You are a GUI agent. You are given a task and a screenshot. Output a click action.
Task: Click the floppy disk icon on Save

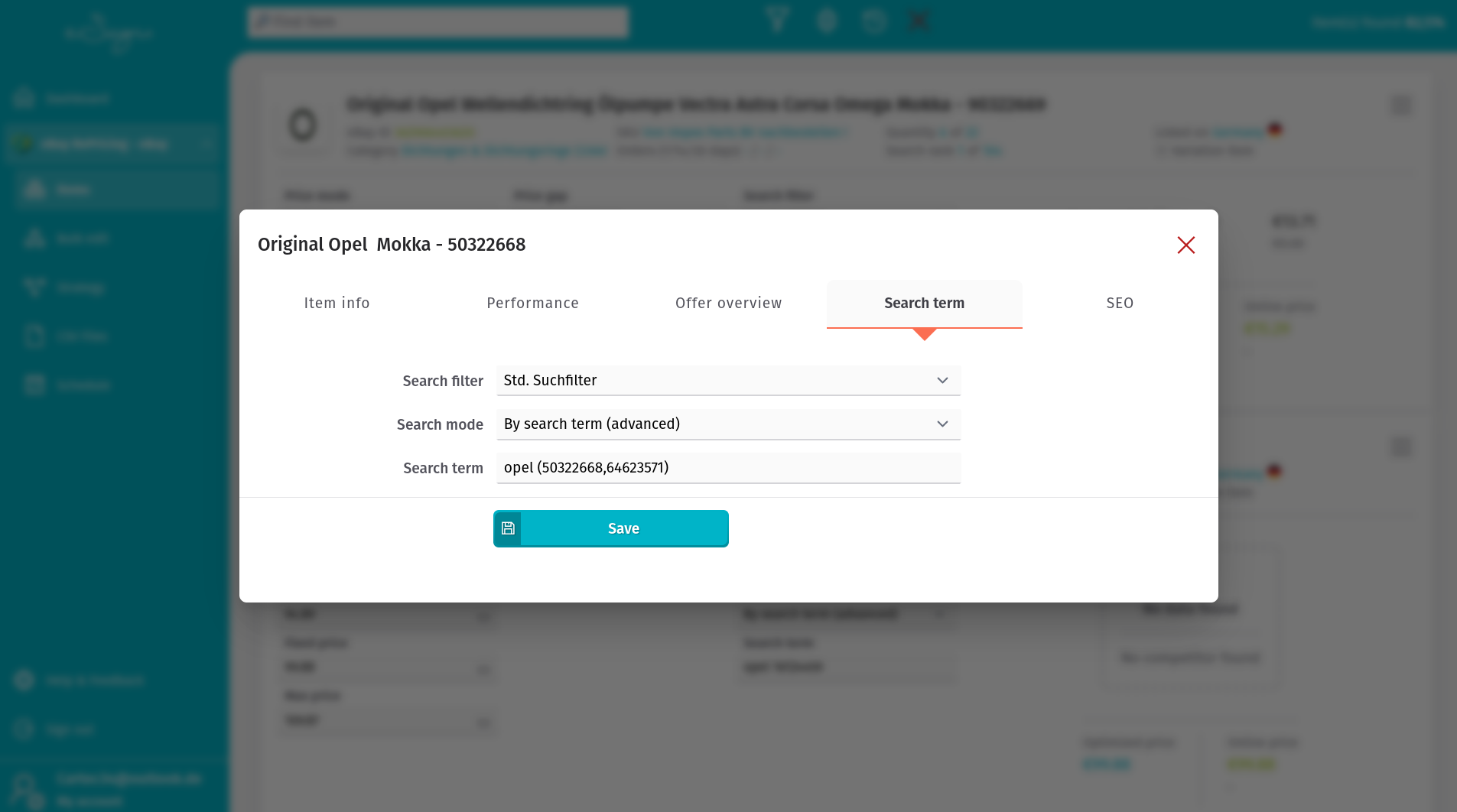(x=508, y=528)
